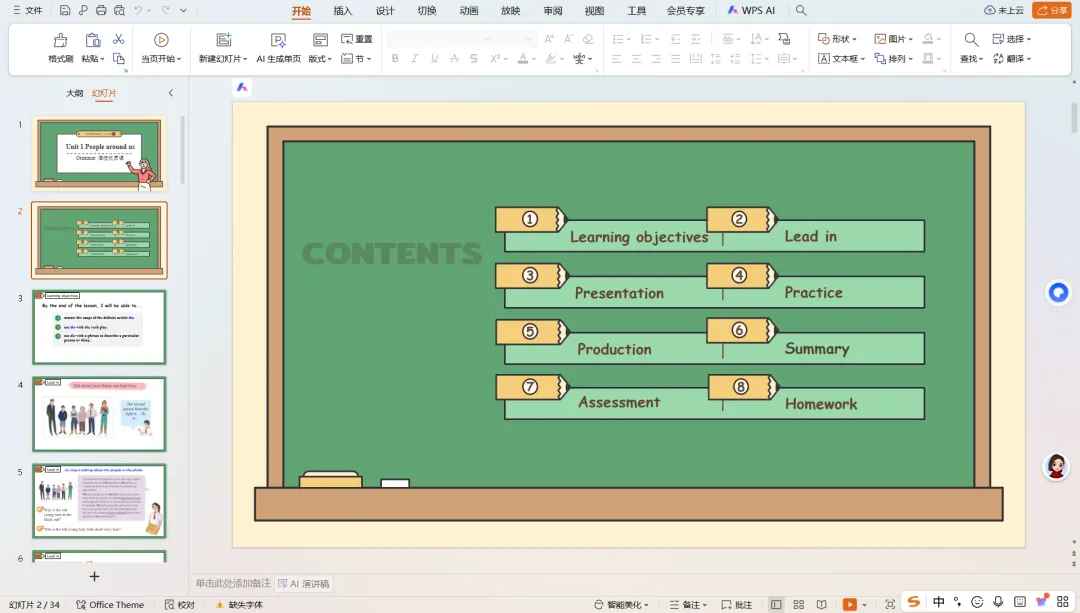This screenshot has height=613, width=1080.
Task: Toggle the 备注 (Notes) pane in status bar
Action: (691, 605)
